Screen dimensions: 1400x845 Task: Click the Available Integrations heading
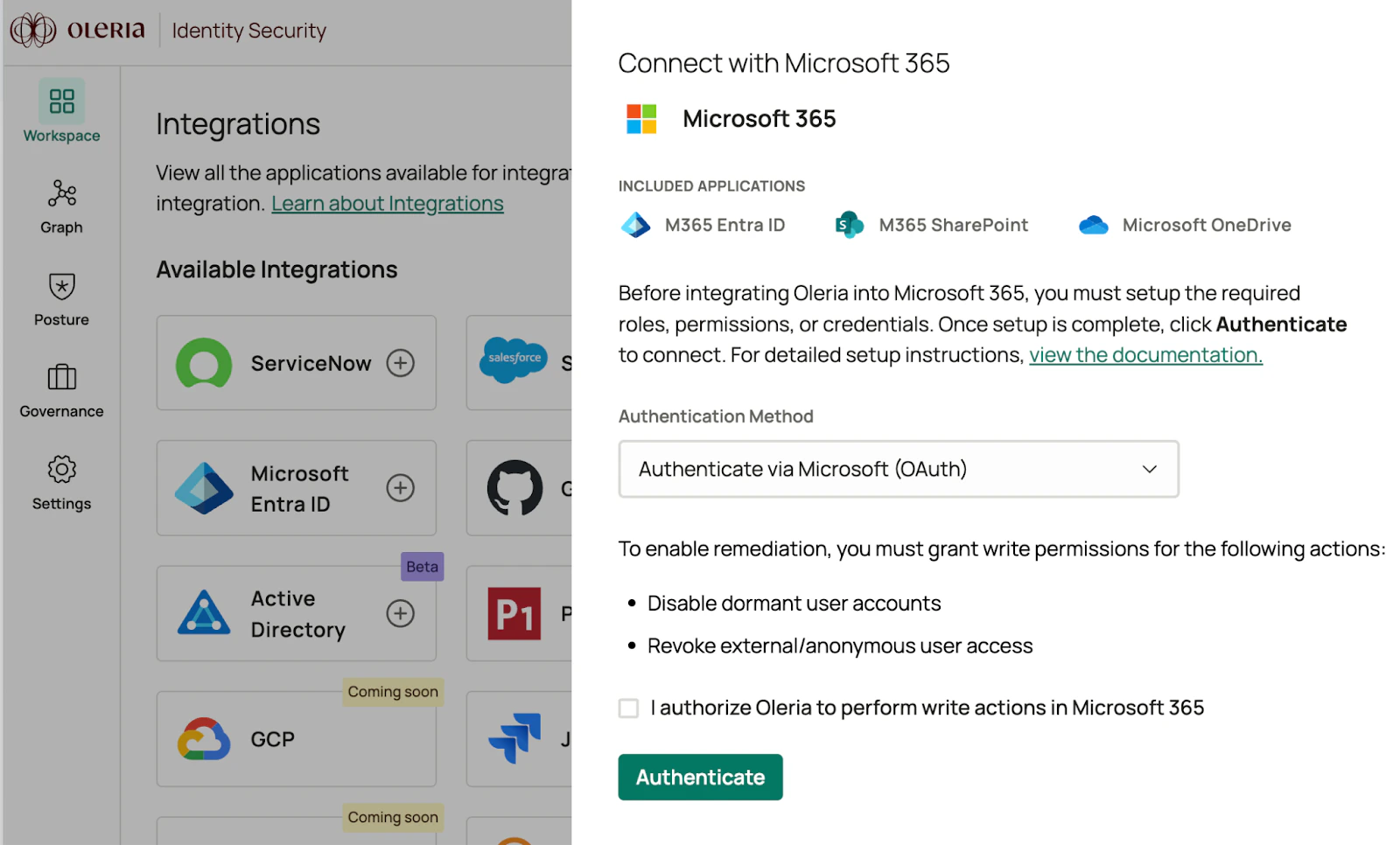pyautogui.click(x=276, y=270)
